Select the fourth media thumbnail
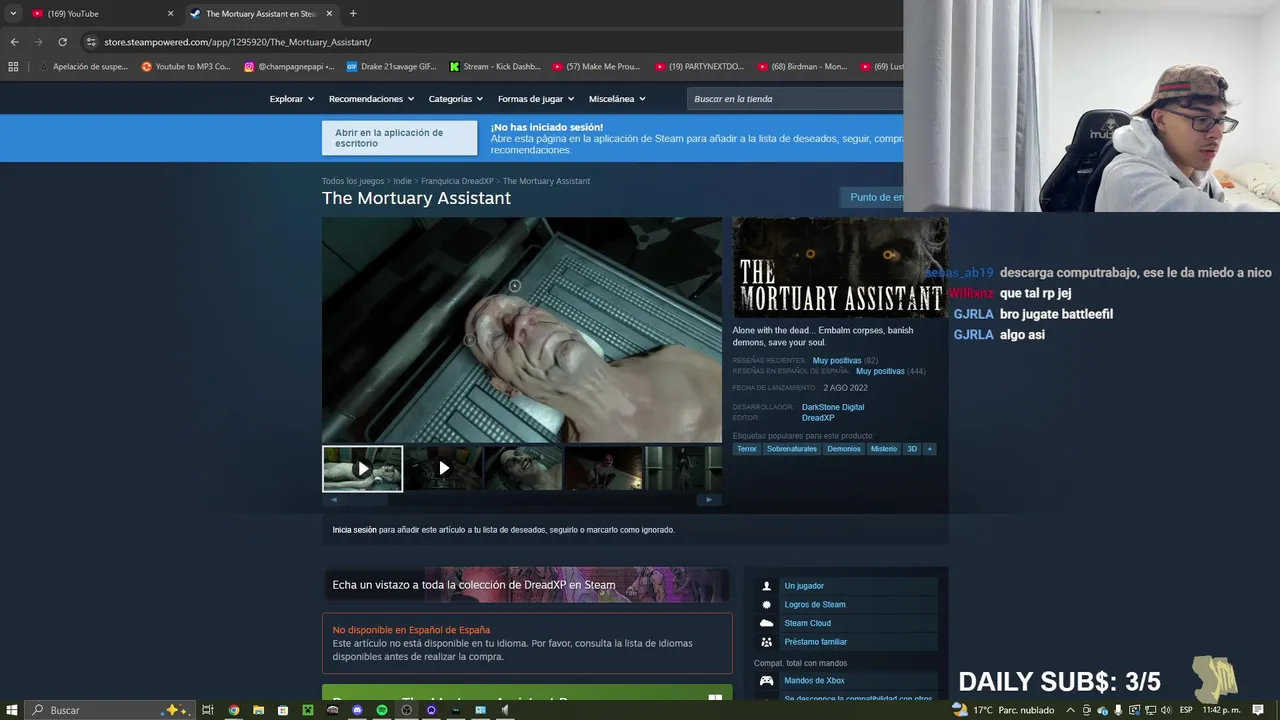Screen dimensions: 1280x720 tap(604, 468)
